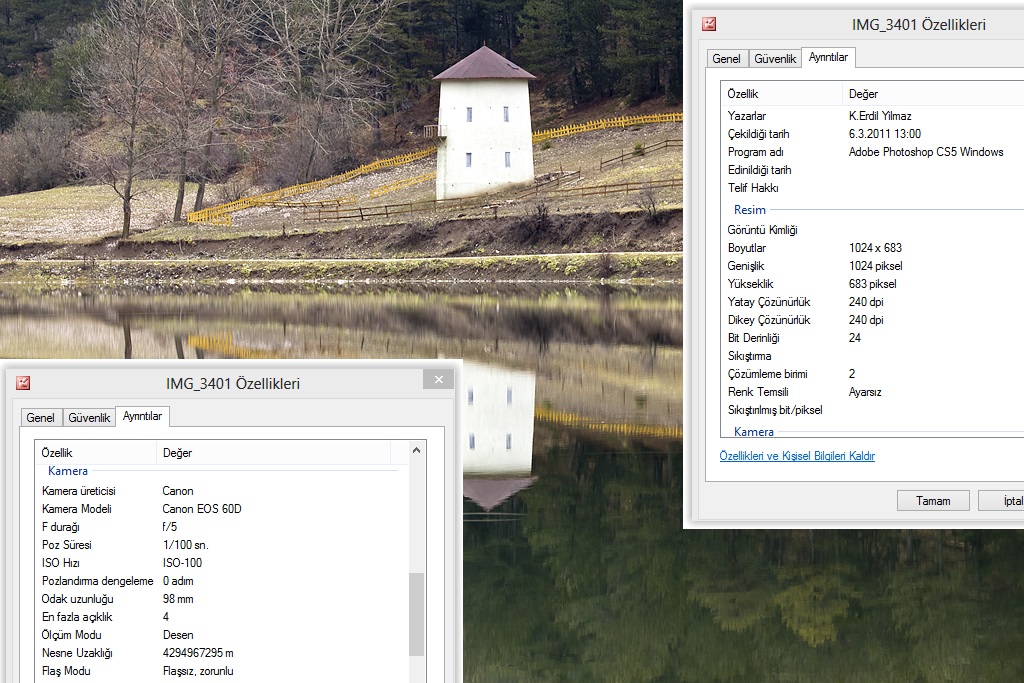Click the title bar icon of the camera details dialog

tap(23, 383)
